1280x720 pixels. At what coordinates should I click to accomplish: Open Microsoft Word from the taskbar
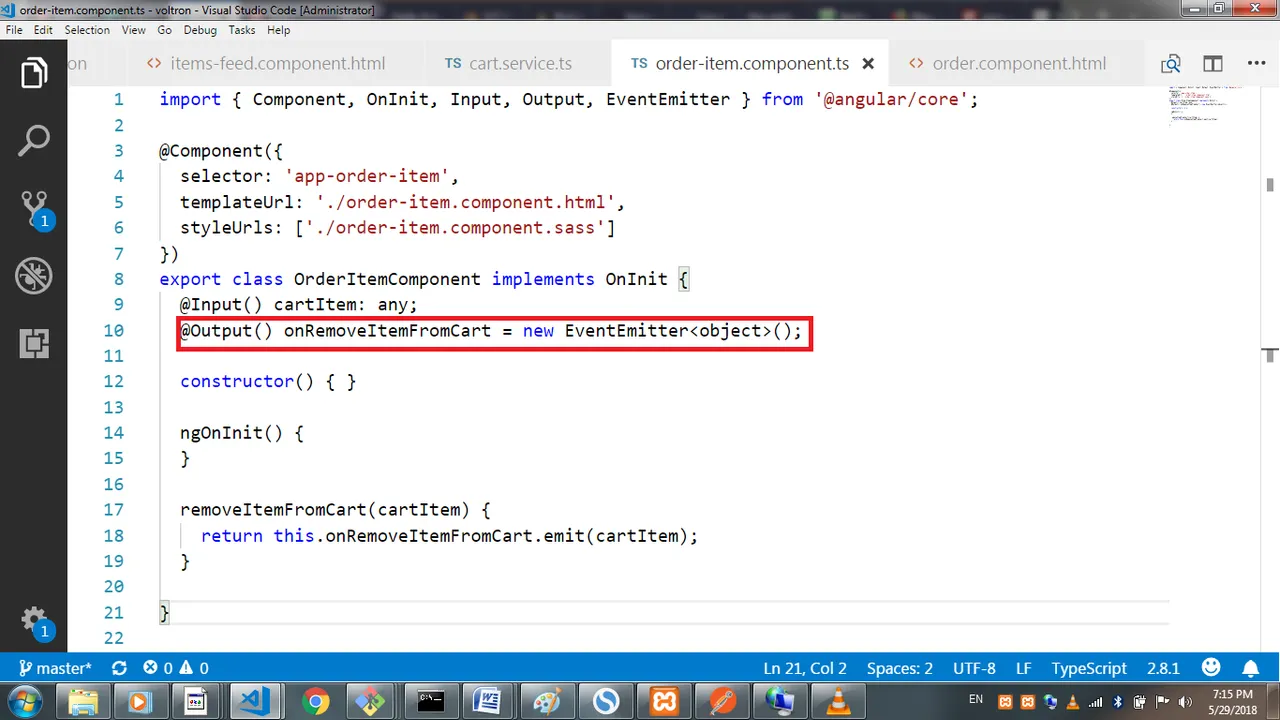click(489, 702)
